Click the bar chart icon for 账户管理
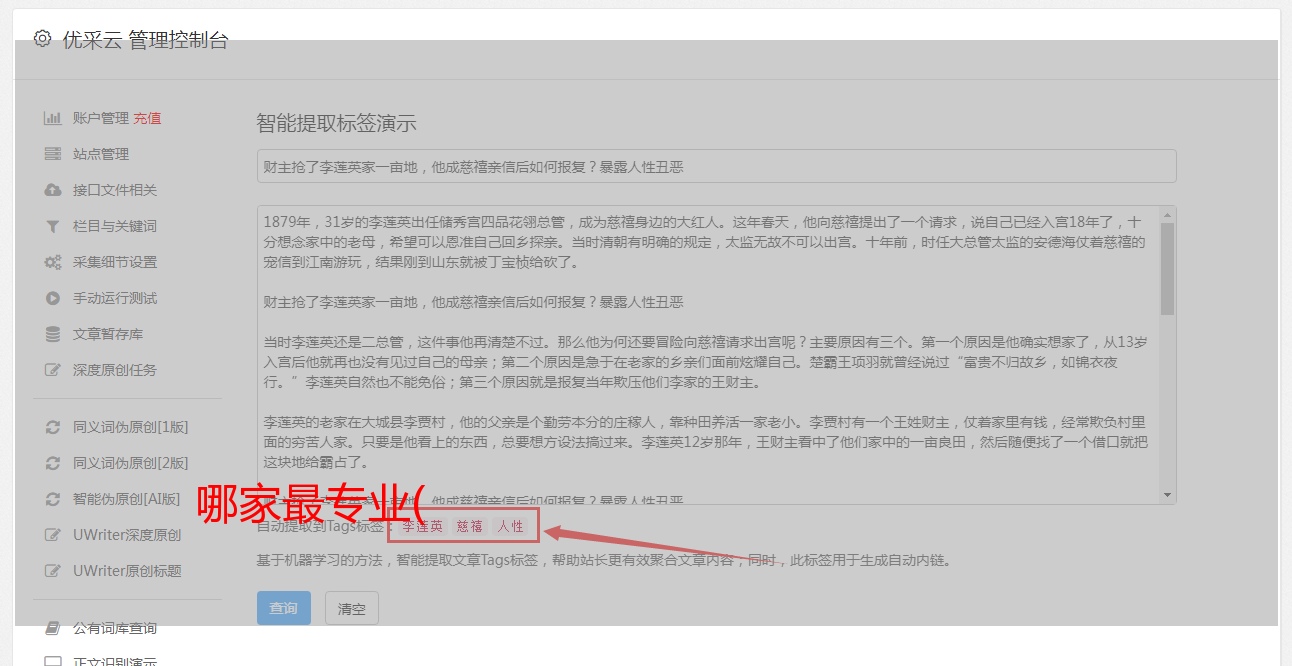Image resolution: width=1292 pixels, height=666 pixels. click(53, 118)
